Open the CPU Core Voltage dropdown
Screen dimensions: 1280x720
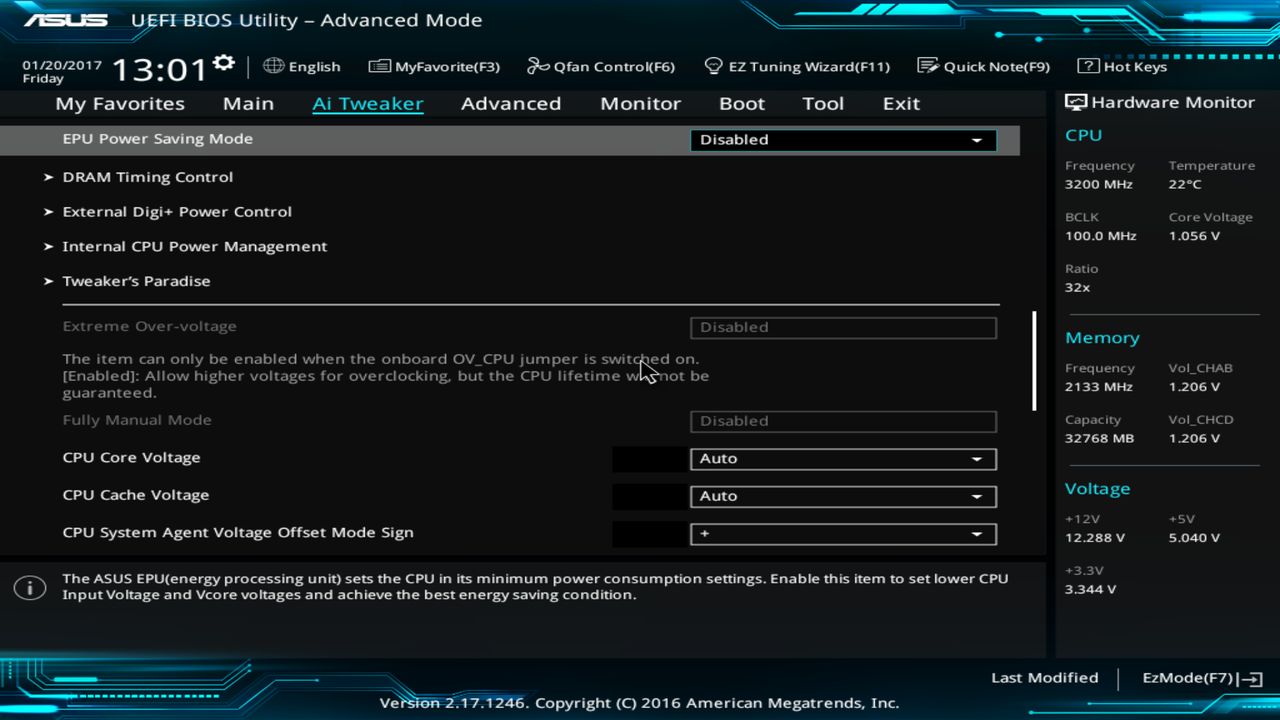(842, 458)
